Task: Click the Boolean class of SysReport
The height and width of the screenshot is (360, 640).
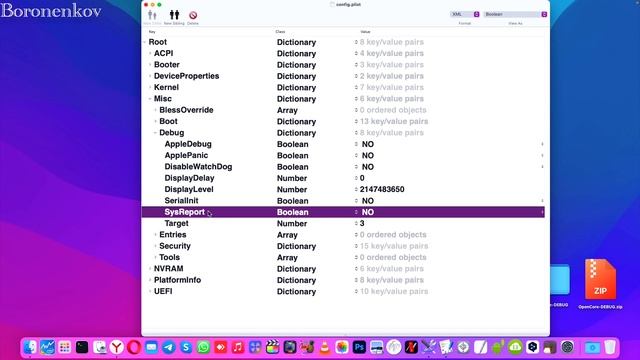Action: click(x=293, y=212)
